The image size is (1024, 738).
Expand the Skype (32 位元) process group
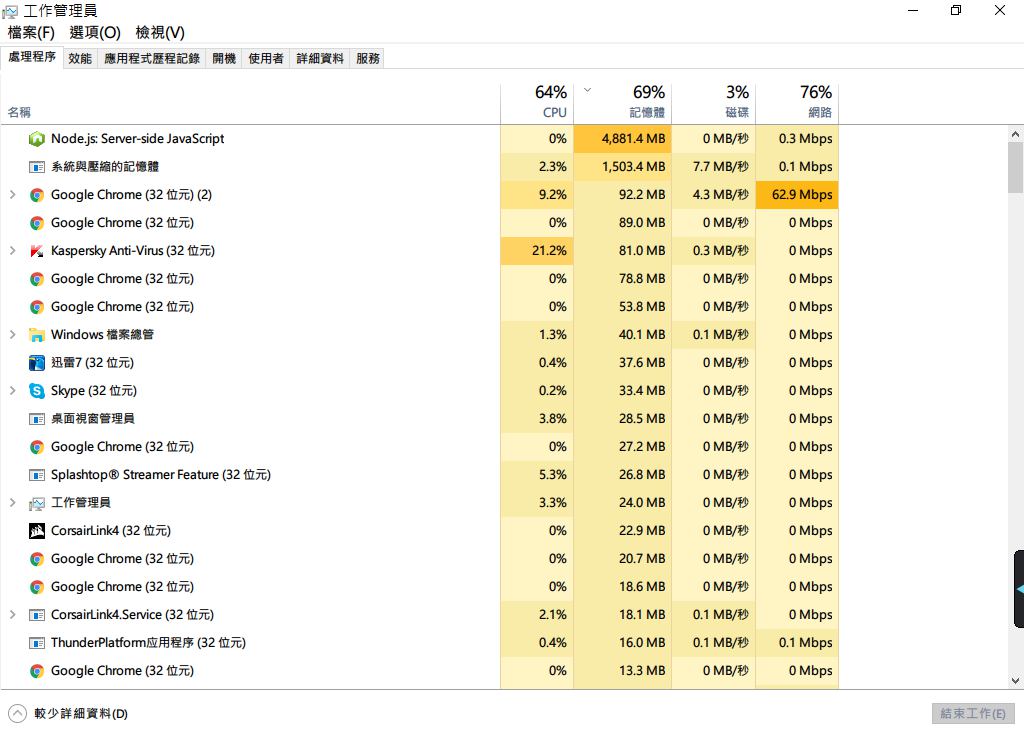12,391
